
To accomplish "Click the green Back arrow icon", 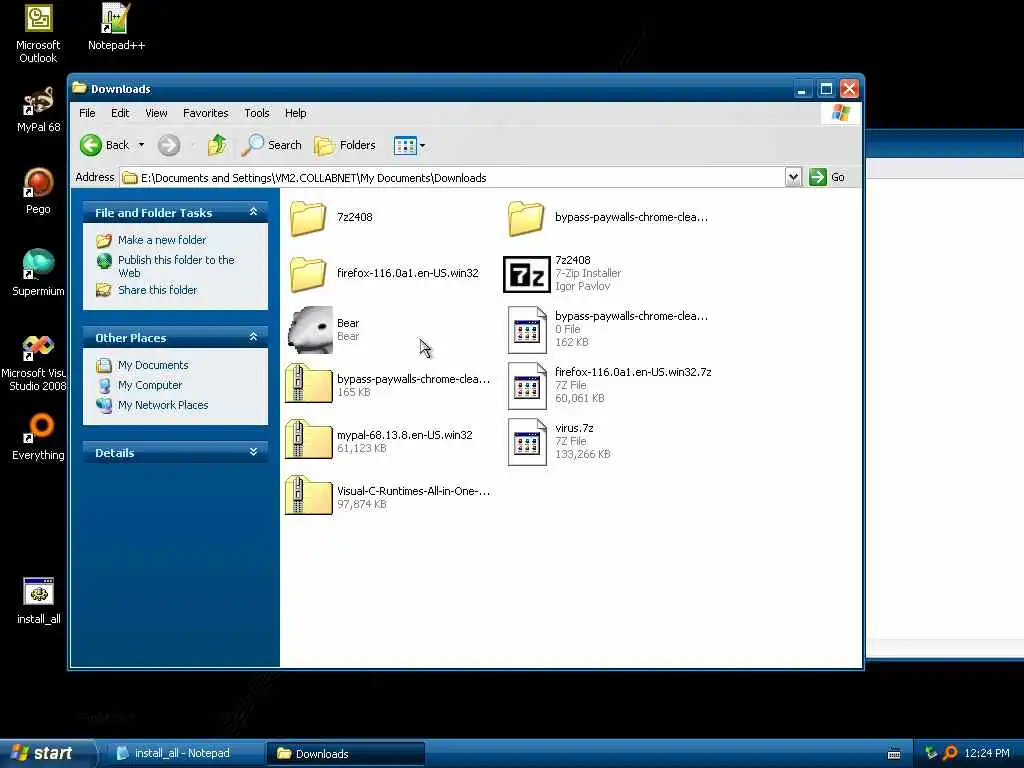I will coord(91,145).
